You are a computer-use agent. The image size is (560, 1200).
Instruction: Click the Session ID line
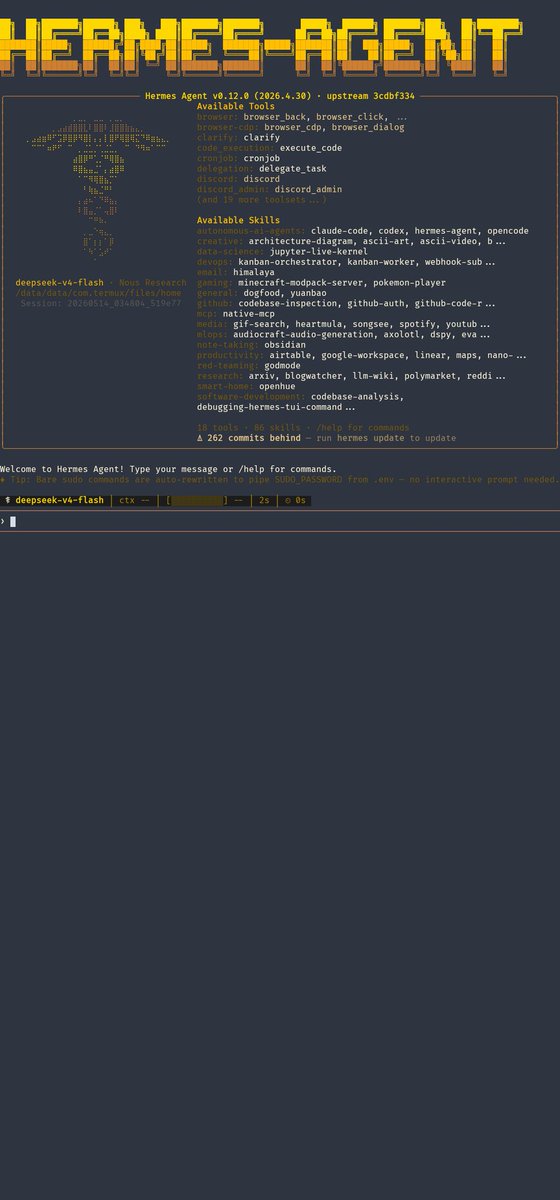[100, 303]
